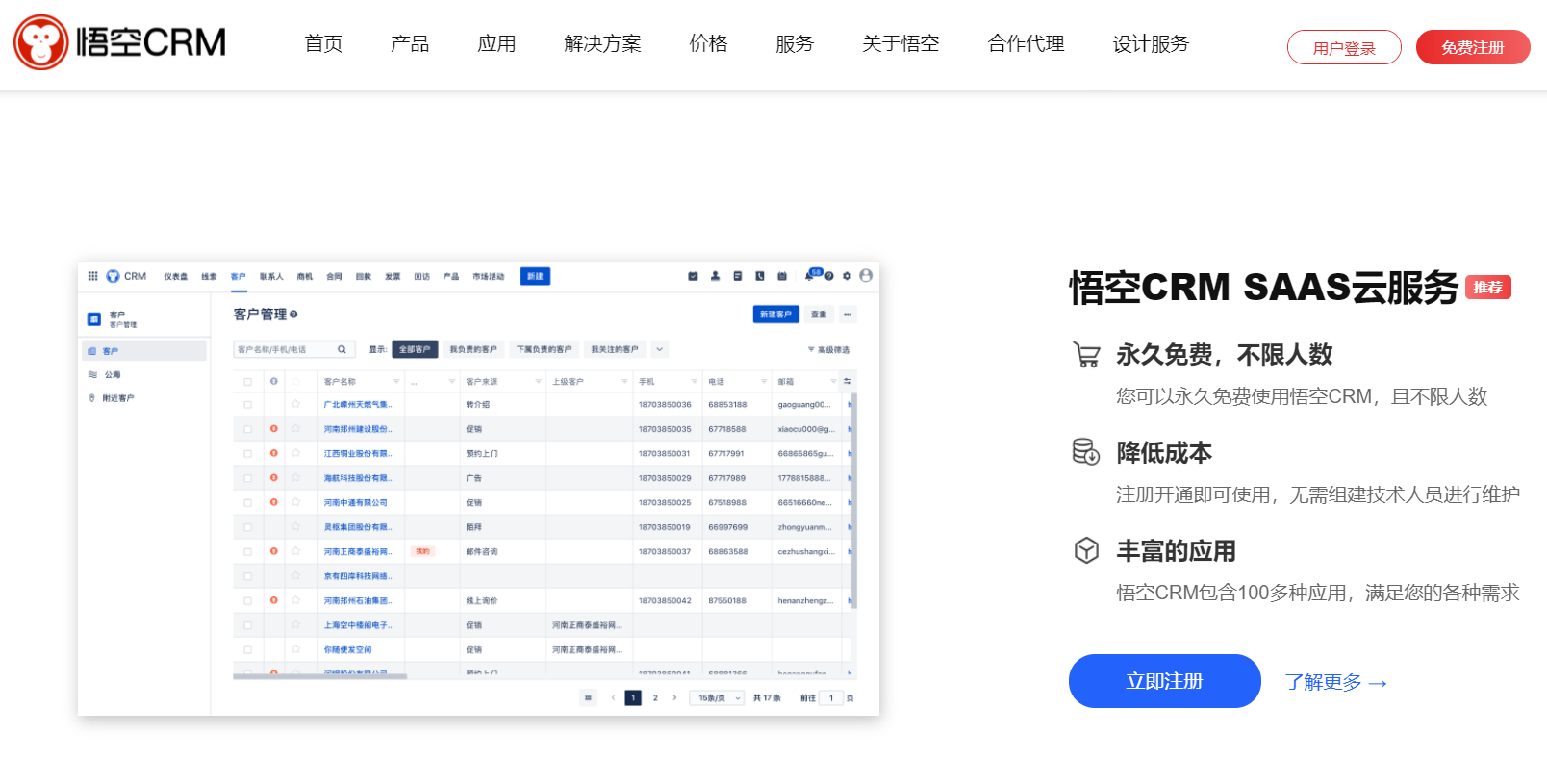
Task: Open the 解决方案 menu in navigation
Action: tap(602, 44)
